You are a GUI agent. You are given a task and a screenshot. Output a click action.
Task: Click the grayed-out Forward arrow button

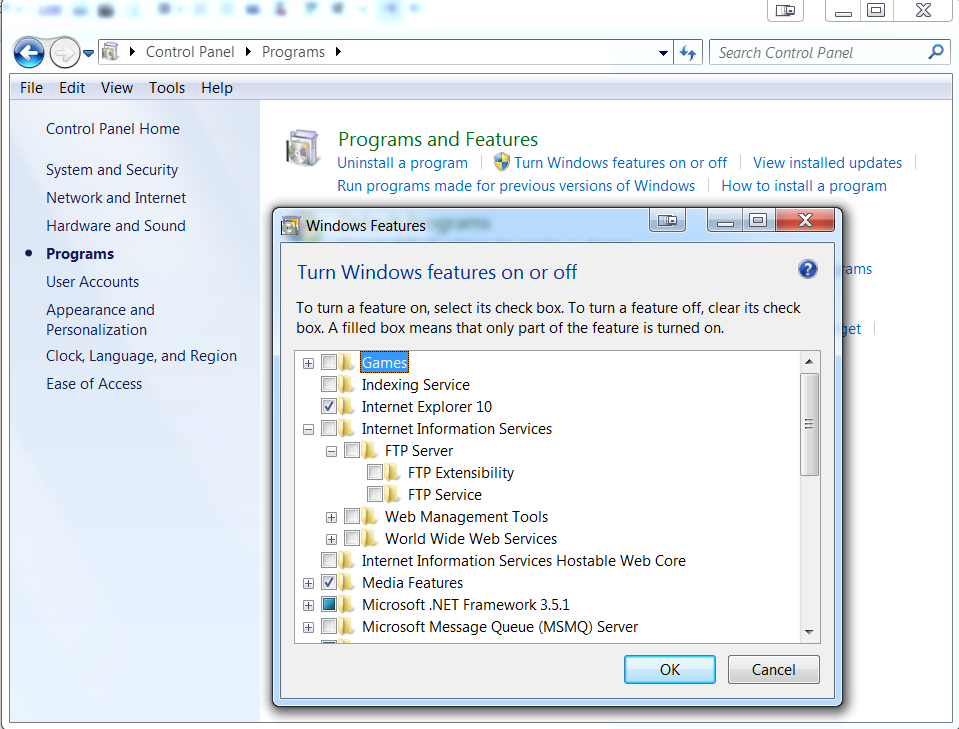click(x=64, y=53)
